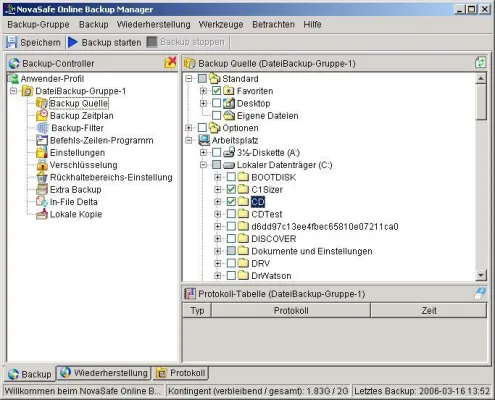Viewport: 495px width, 400px height.
Task: Click Letztes Backup status bar entry
Action: [422, 391]
